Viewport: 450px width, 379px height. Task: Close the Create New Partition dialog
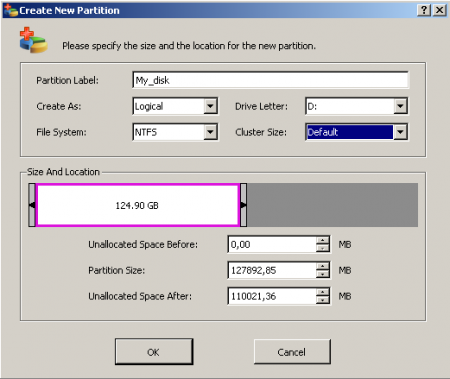pos(440,10)
